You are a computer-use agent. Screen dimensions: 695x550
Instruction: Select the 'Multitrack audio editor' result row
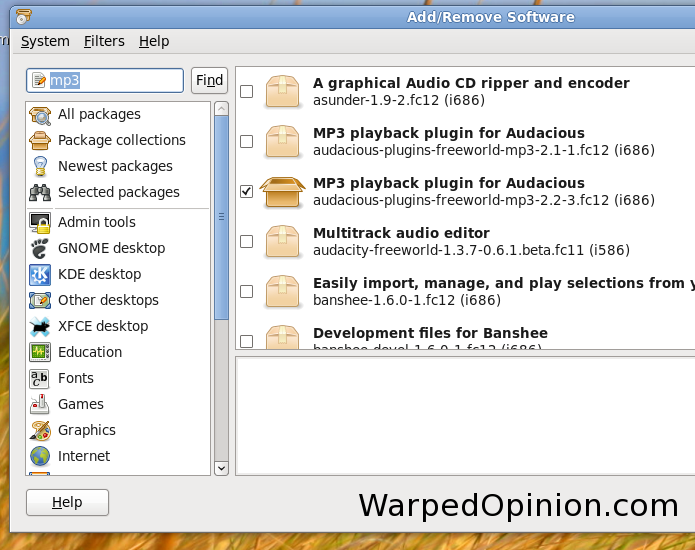coord(465,242)
